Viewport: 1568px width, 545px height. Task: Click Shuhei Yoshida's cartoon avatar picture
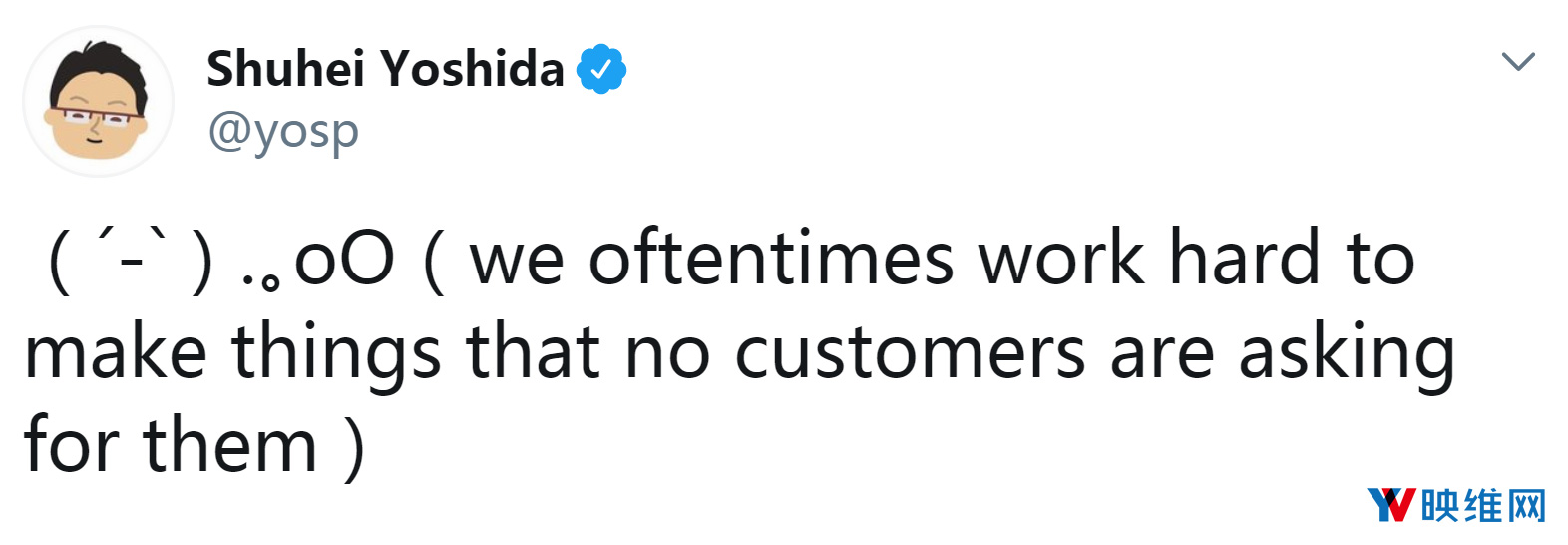tap(98, 101)
